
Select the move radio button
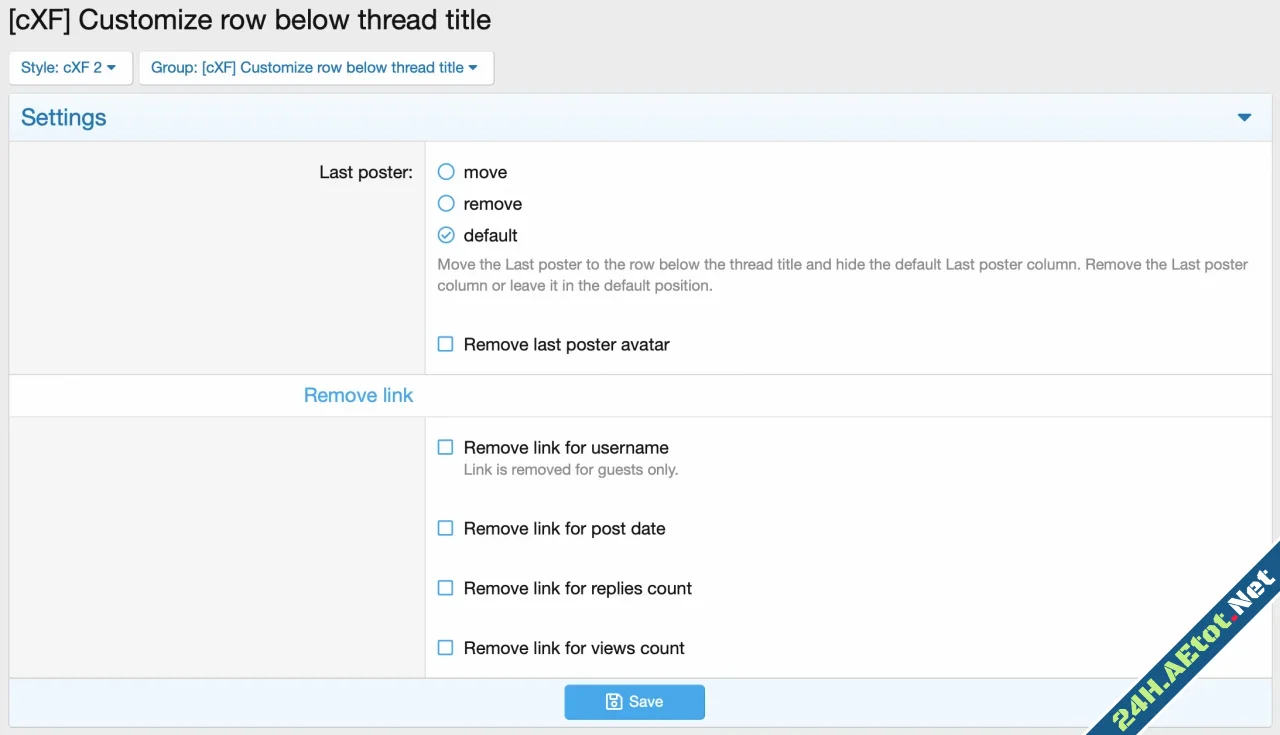[445, 171]
